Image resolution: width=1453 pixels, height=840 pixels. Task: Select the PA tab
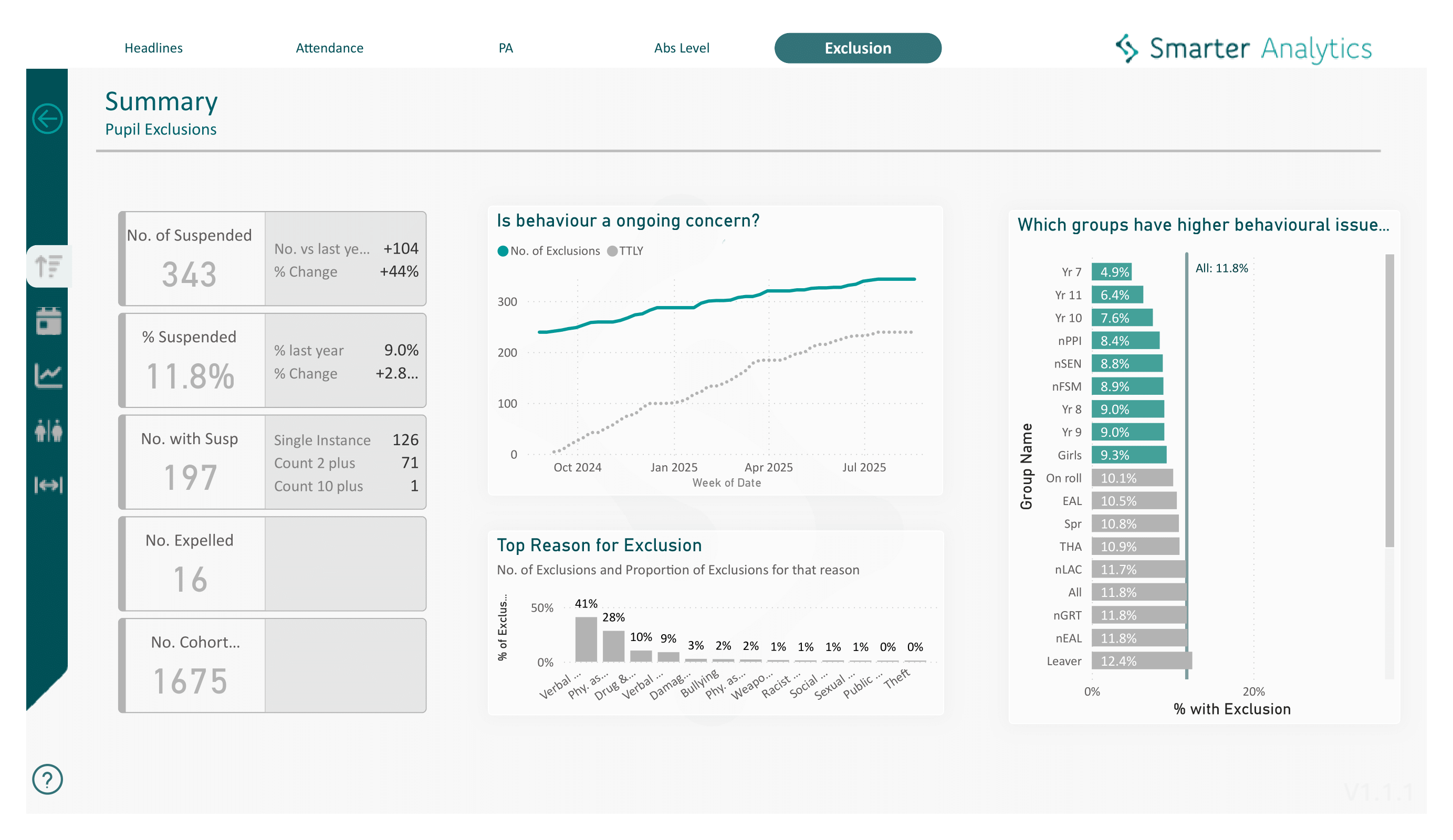[x=506, y=48]
